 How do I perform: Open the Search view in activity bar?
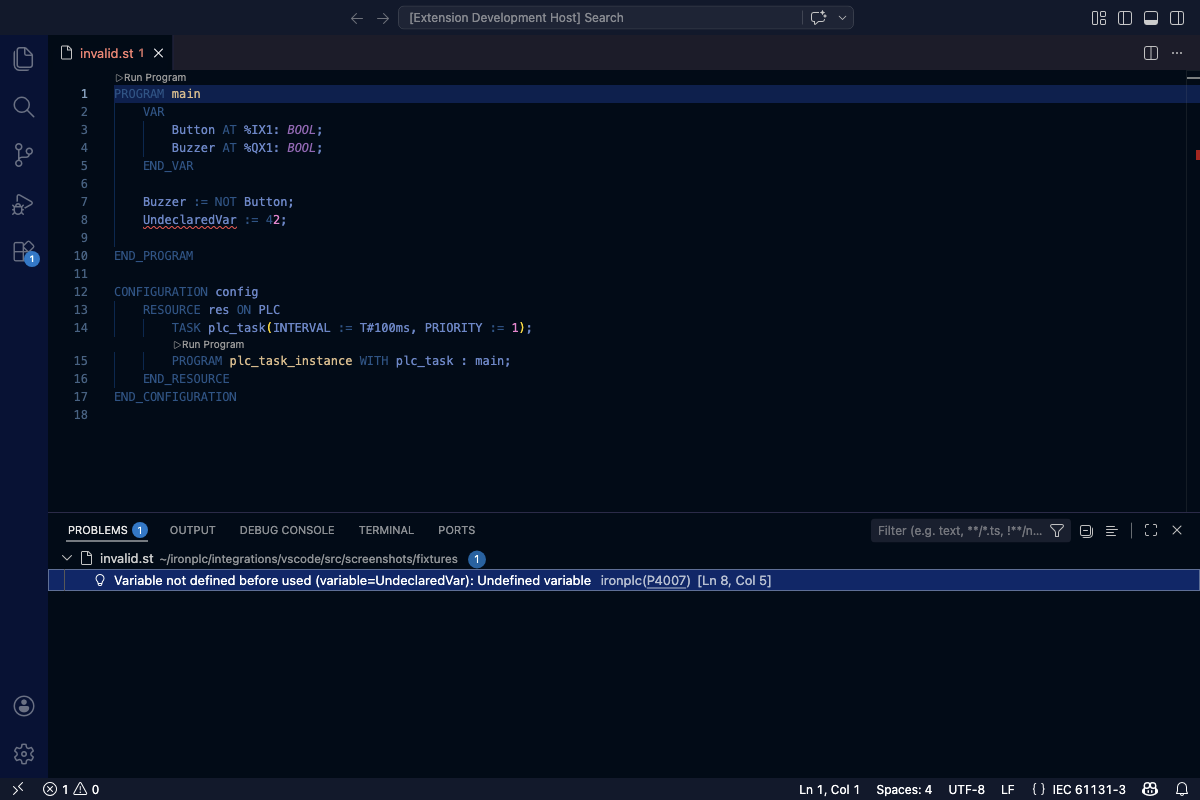pyautogui.click(x=24, y=107)
